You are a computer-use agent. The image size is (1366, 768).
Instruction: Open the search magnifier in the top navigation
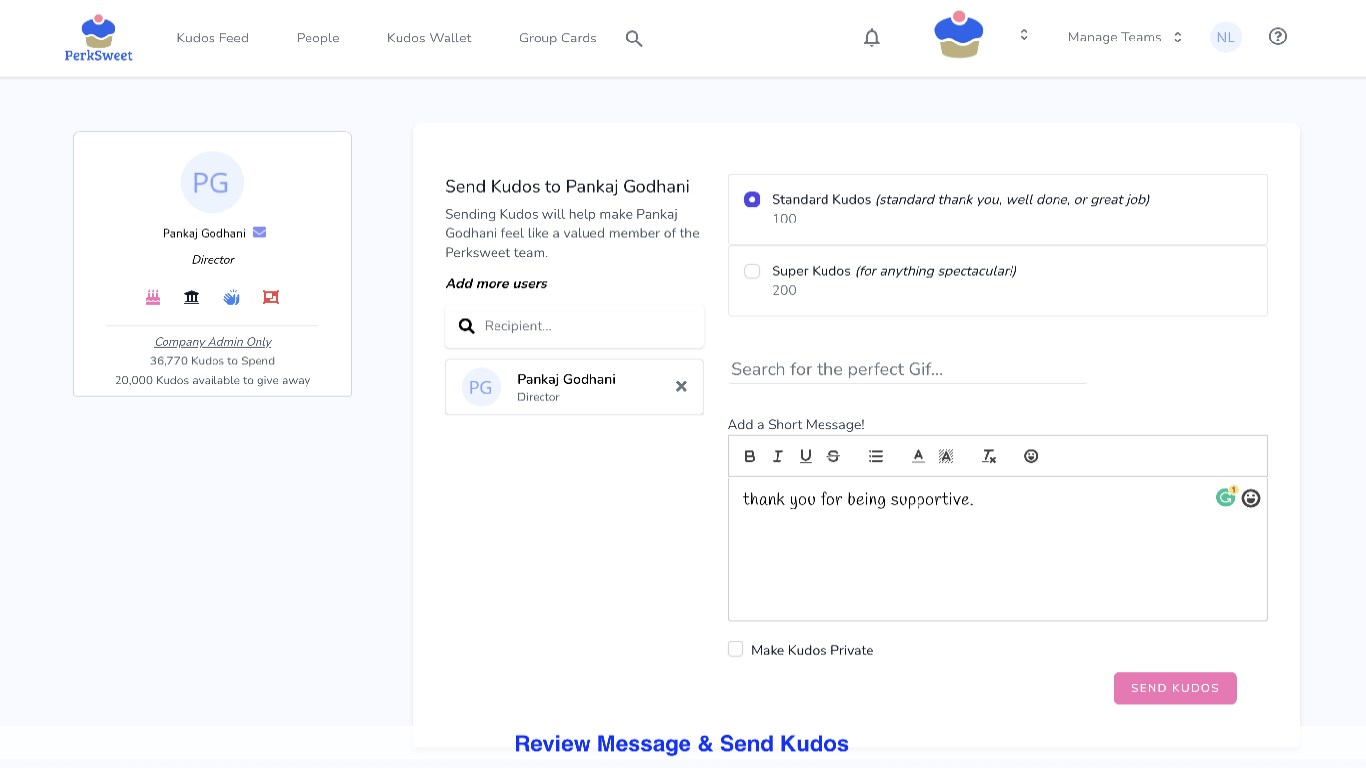pos(634,38)
